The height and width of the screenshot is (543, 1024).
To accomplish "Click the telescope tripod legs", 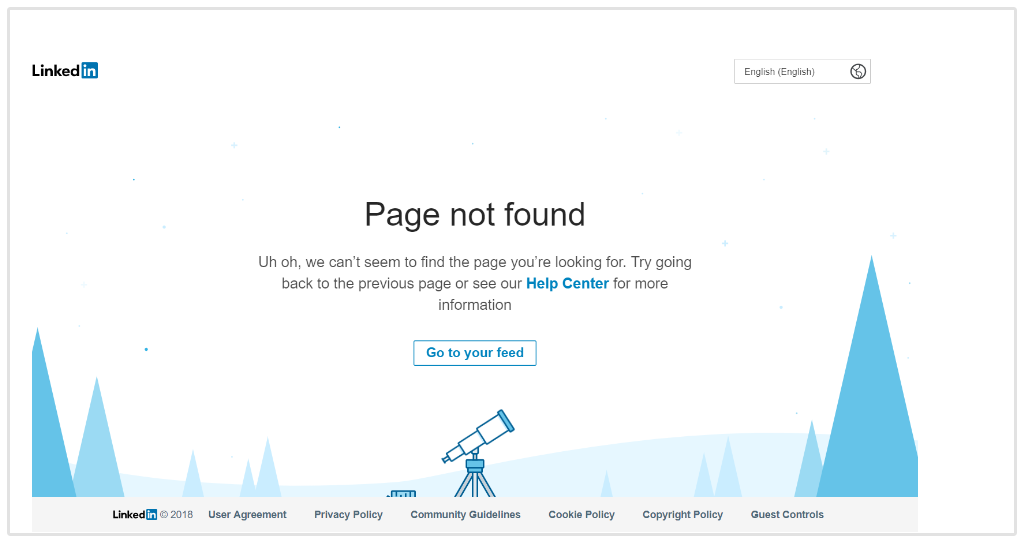I will [475, 484].
